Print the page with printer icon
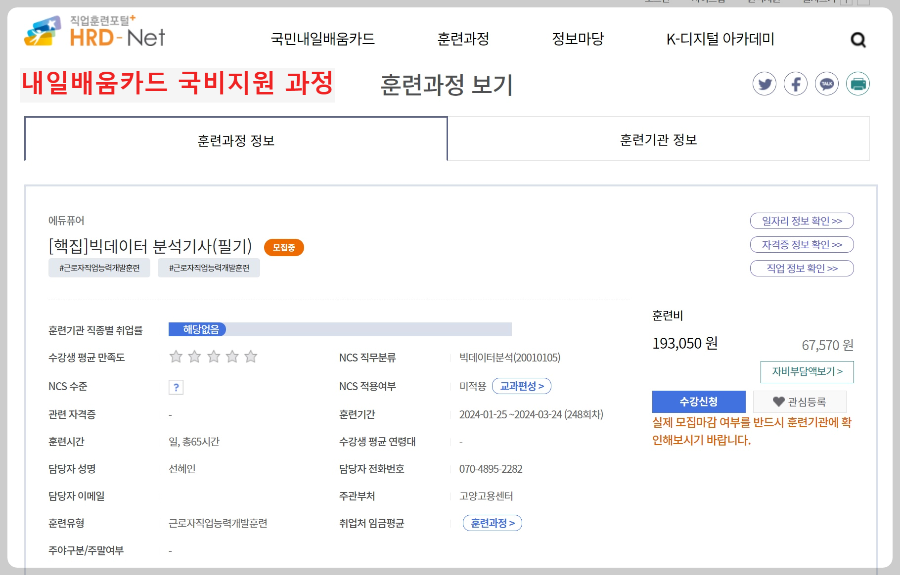This screenshot has width=900, height=575. pos(858,84)
